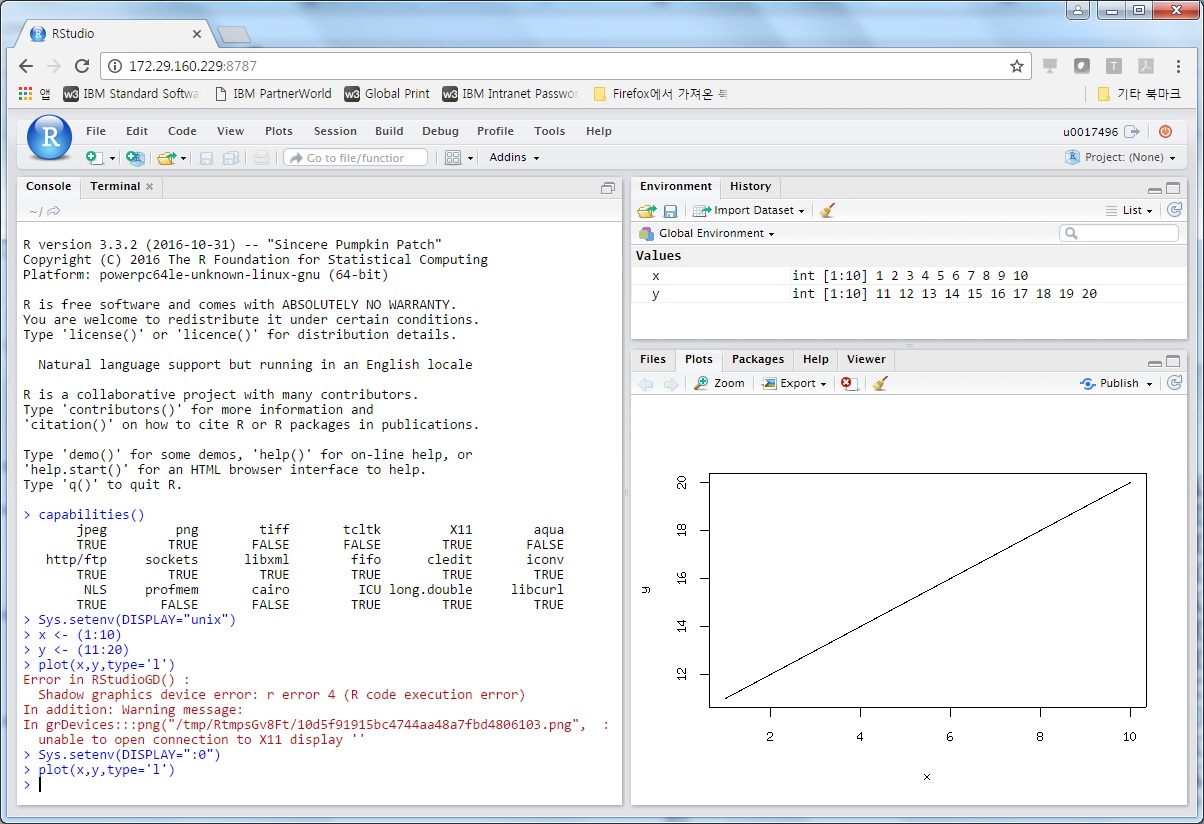Image resolution: width=1204 pixels, height=824 pixels.
Task: Click the open file folder icon in main toolbar
Action: (166, 158)
